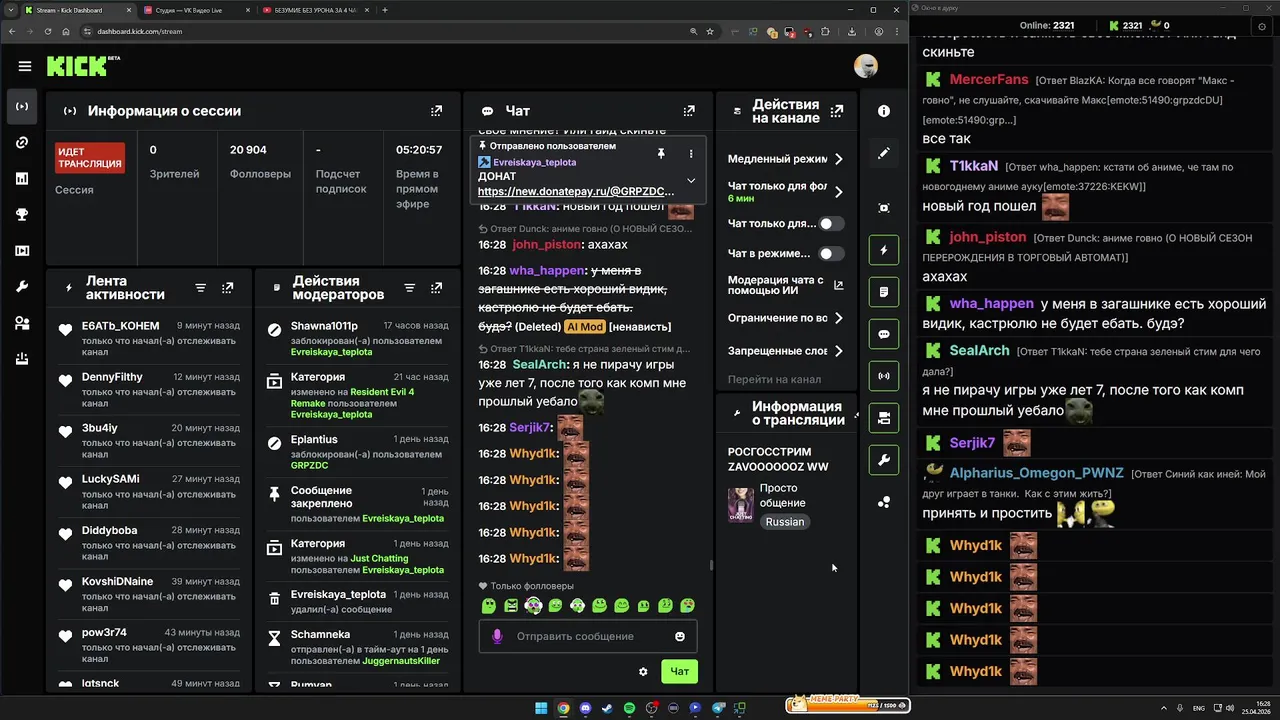Open the trophy achievements sidebar icon
This screenshot has height=720, width=1280.
[x=22, y=215]
